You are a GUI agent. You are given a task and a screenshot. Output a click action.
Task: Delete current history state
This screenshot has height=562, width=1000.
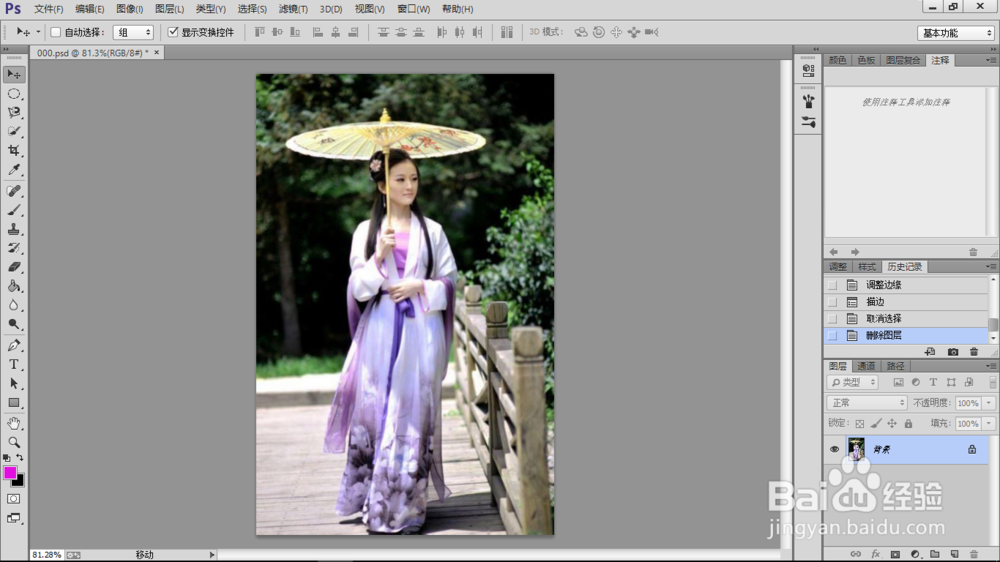coord(974,352)
